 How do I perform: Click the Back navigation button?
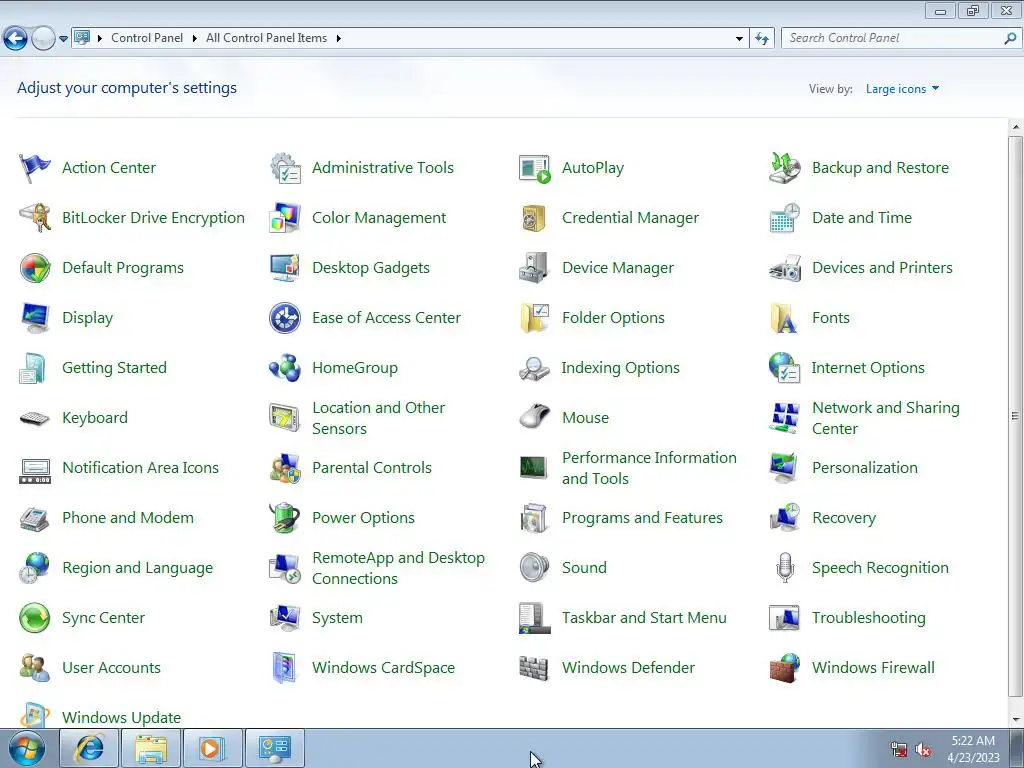(x=15, y=38)
